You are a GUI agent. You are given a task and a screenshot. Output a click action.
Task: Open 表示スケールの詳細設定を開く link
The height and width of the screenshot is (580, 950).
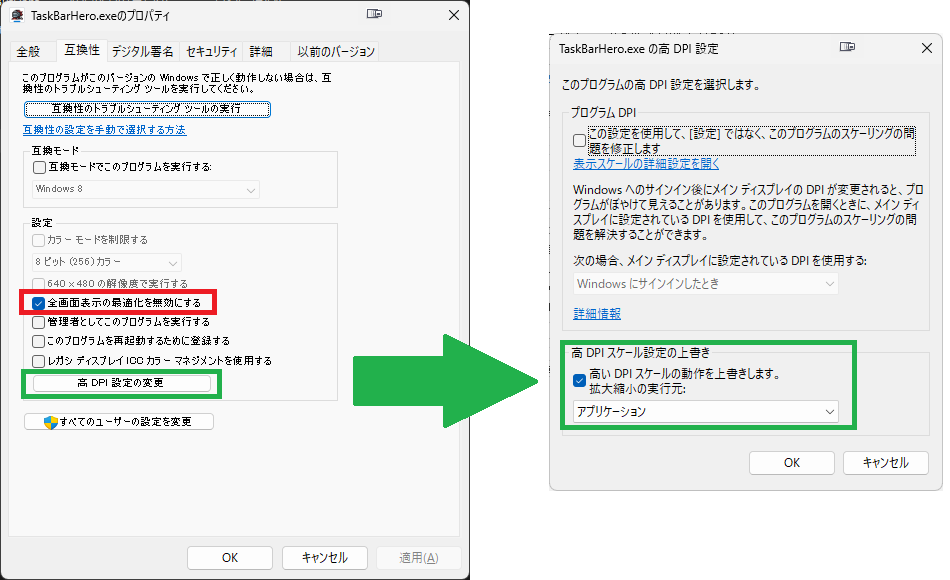click(646, 164)
